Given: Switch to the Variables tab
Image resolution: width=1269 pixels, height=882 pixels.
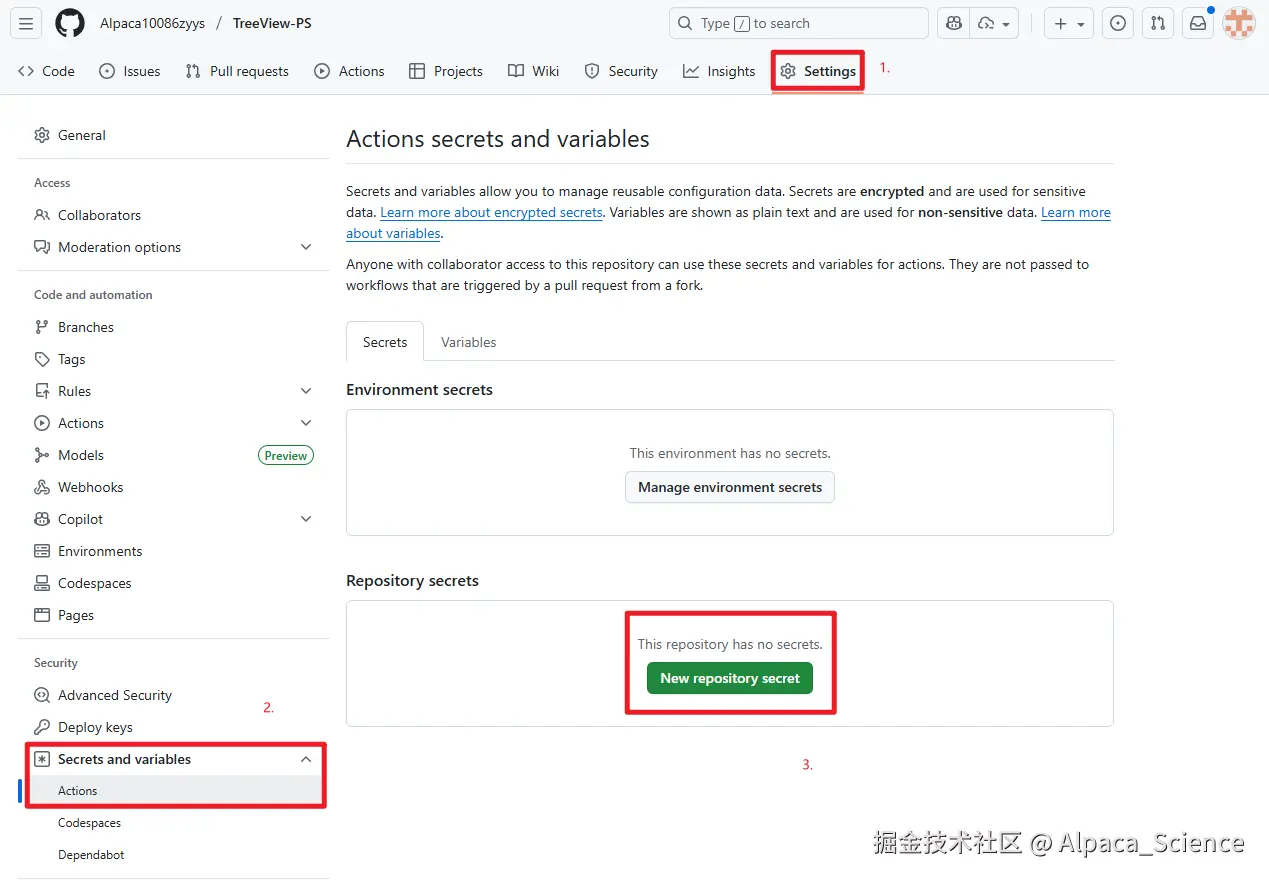Looking at the screenshot, I should (x=468, y=342).
